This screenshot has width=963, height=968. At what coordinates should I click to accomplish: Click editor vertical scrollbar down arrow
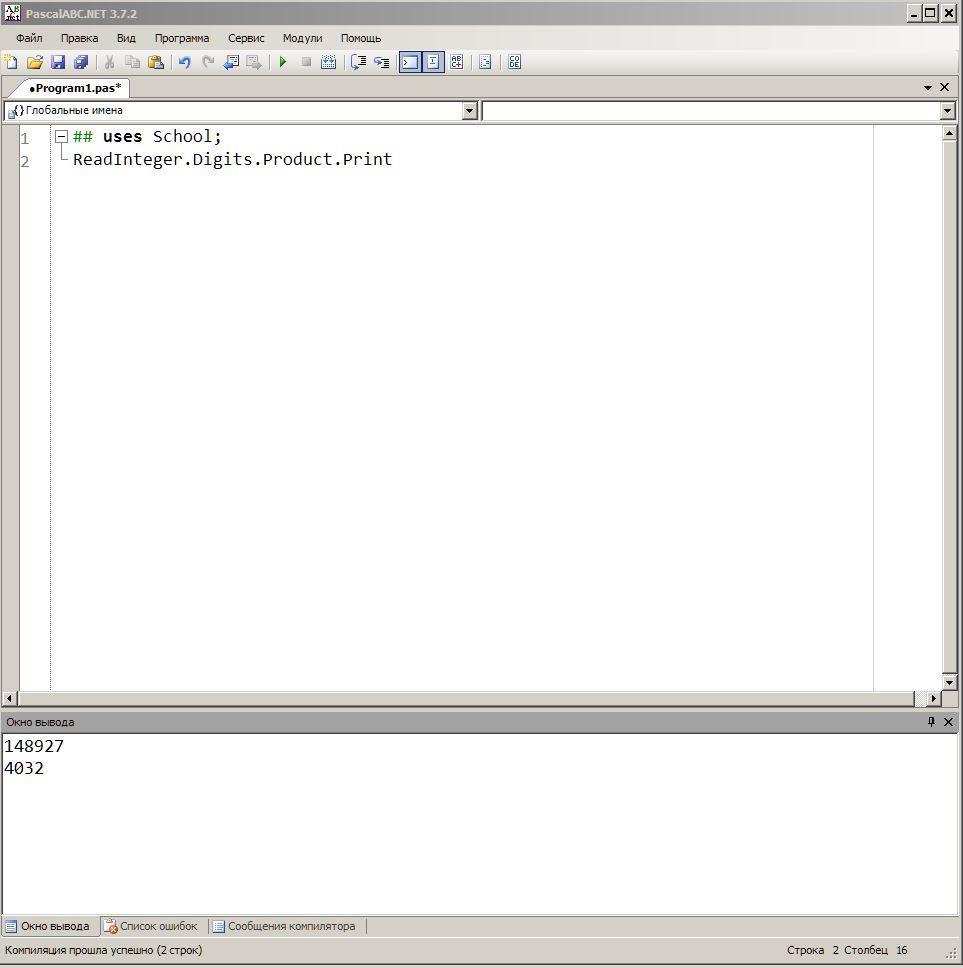[949, 682]
